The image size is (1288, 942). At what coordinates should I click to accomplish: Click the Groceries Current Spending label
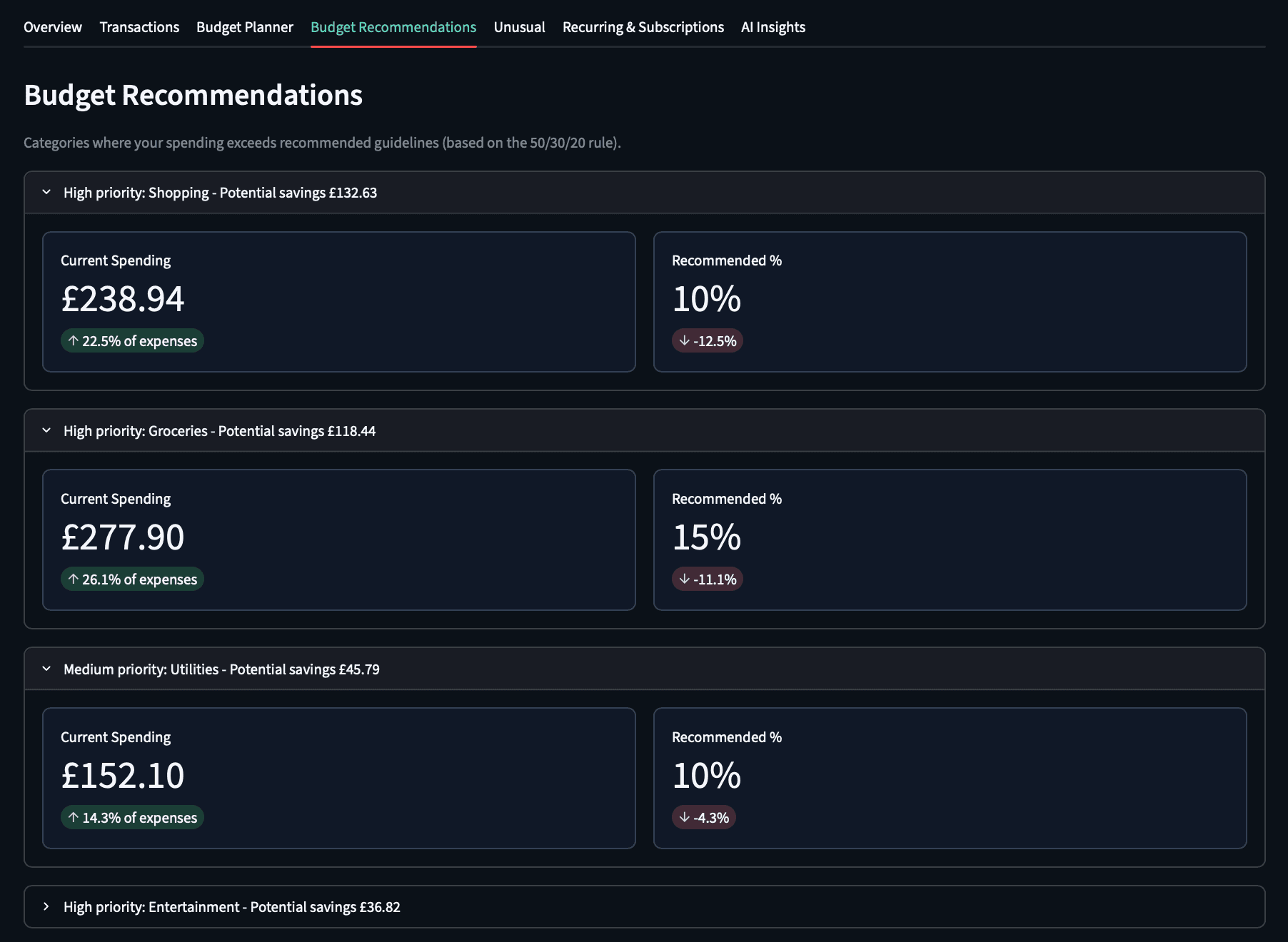(116, 499)
